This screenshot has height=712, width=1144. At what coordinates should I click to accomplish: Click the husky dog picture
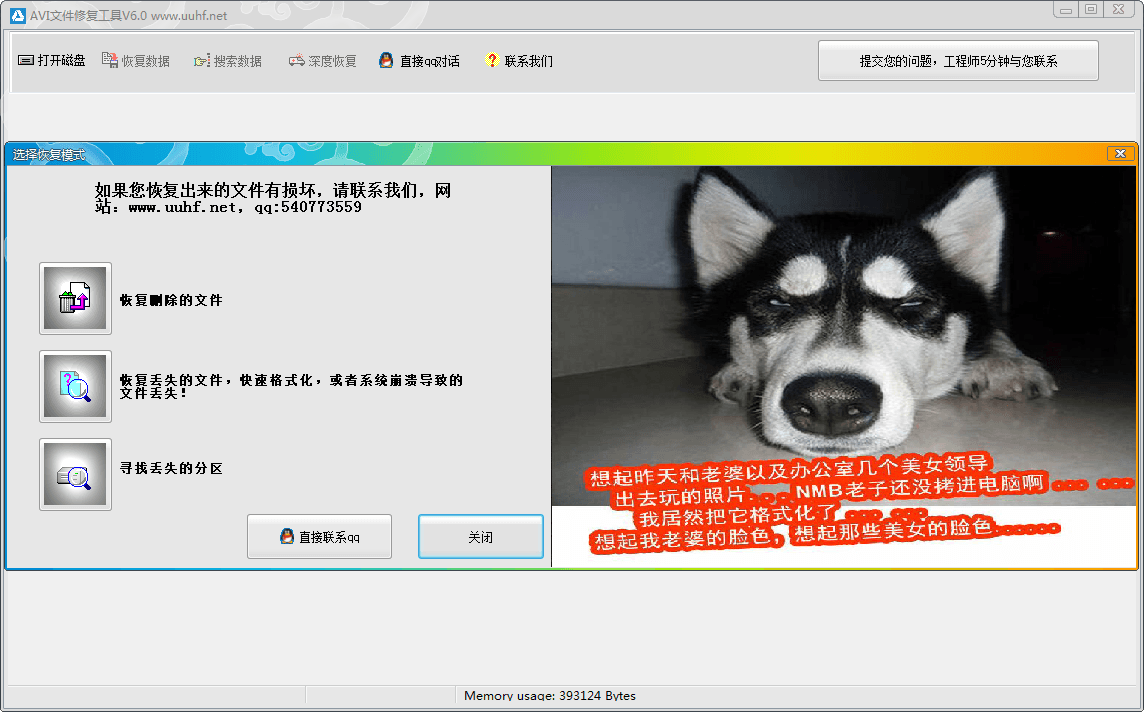coord(843,330)
